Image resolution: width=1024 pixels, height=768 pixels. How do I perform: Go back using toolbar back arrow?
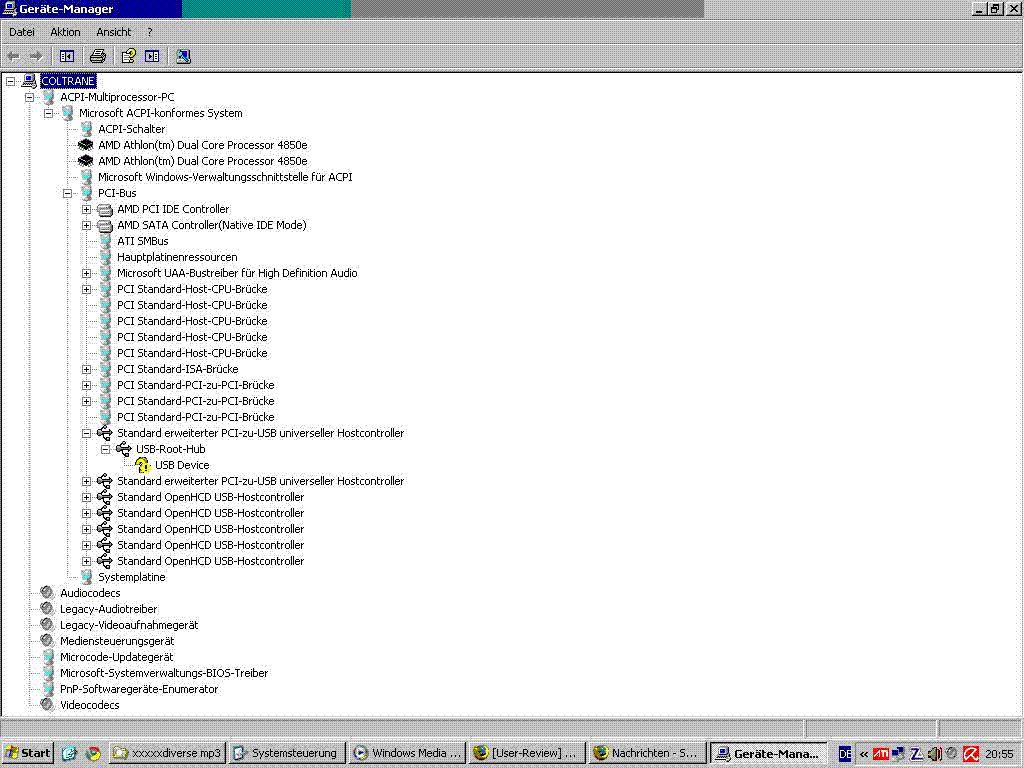pos(13,56)
